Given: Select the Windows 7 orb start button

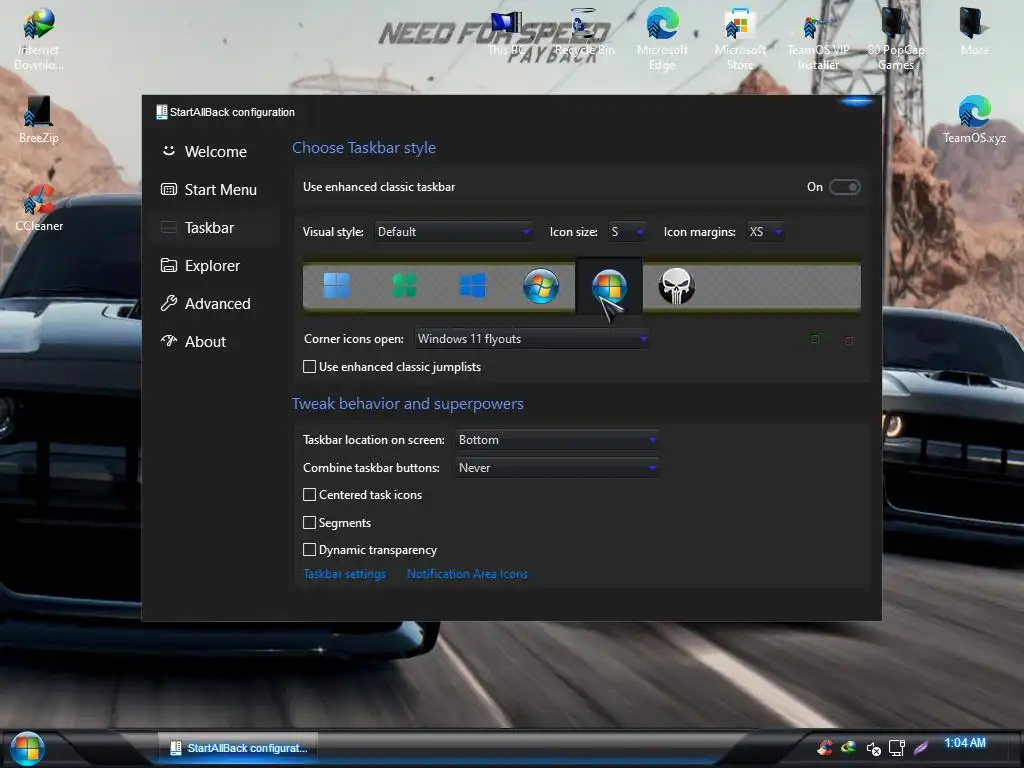Looking at the screenshot, I should [x=541, y=285].
